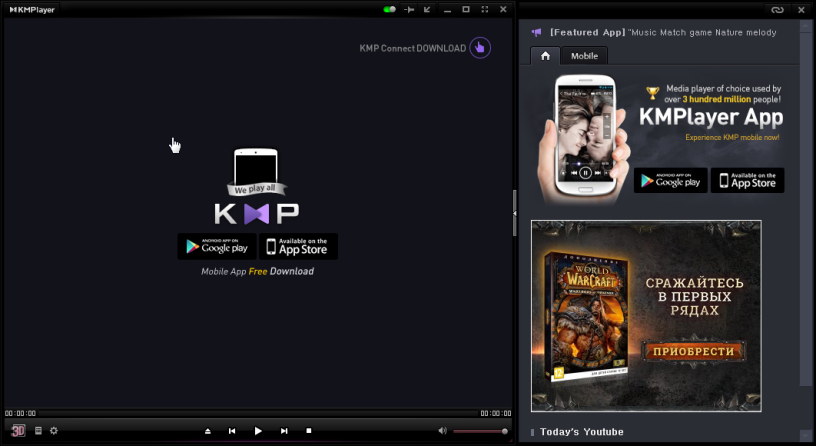Click the World of Warcraft box art
The height and width of the screenshot is (446, 816).
(x=585, y=316)
